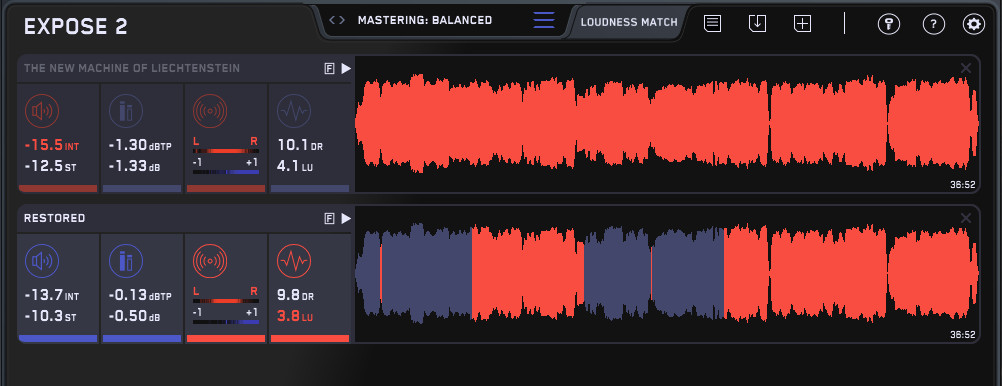Screen dimensions: 1002x386
Task: Open the notes list icon
Action: [x=712, y=24]
